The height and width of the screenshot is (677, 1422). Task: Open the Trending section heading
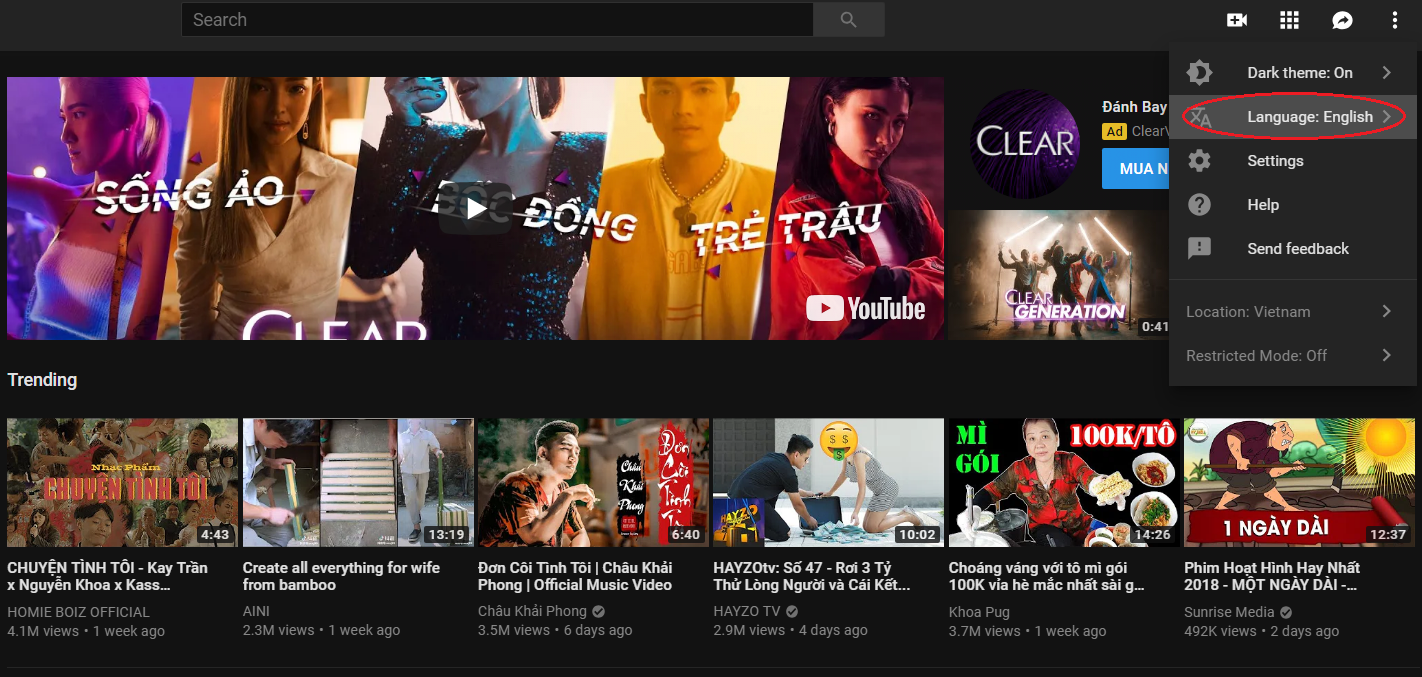pyautogui.click(x=42, y=380)
